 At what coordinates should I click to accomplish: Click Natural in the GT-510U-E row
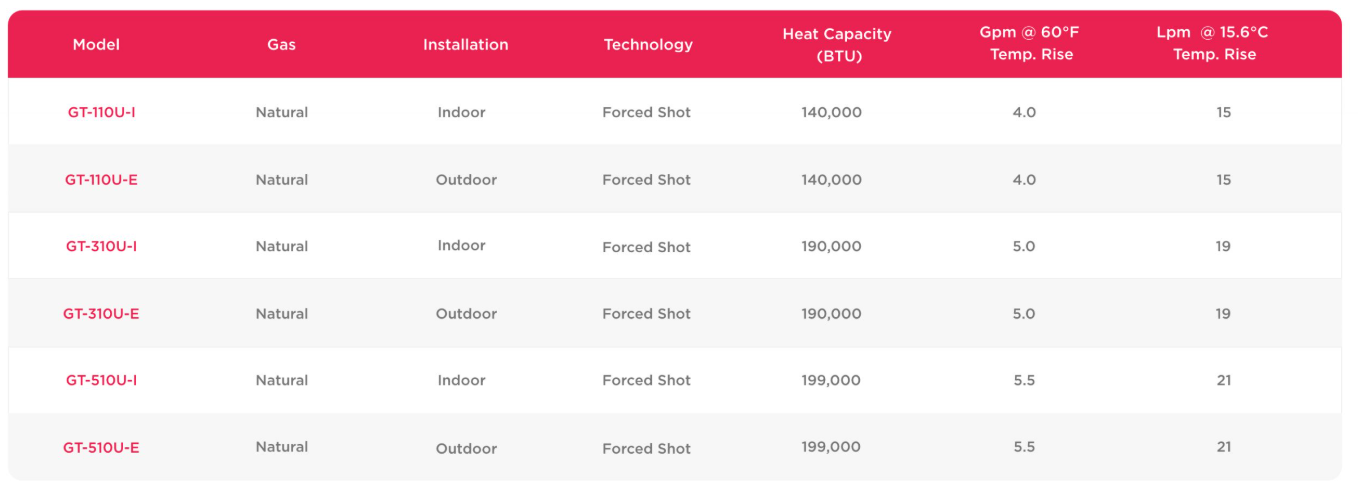(x=282, y=447)
